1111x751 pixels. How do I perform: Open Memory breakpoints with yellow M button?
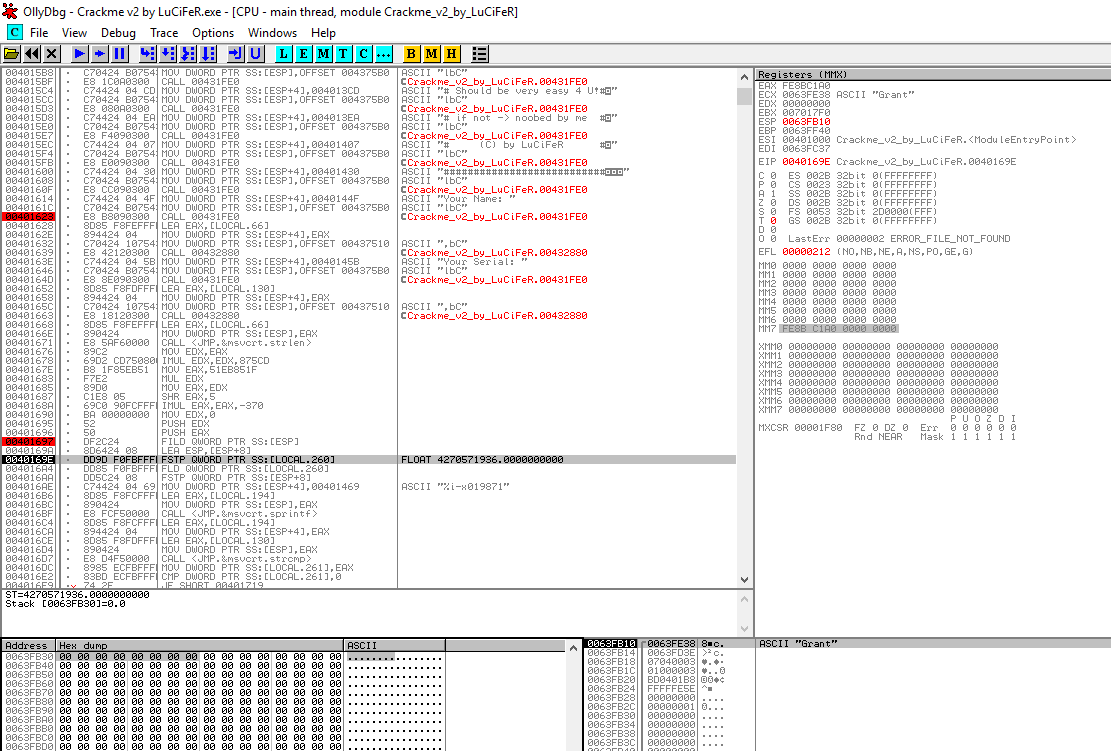click(x=432, y=54)
